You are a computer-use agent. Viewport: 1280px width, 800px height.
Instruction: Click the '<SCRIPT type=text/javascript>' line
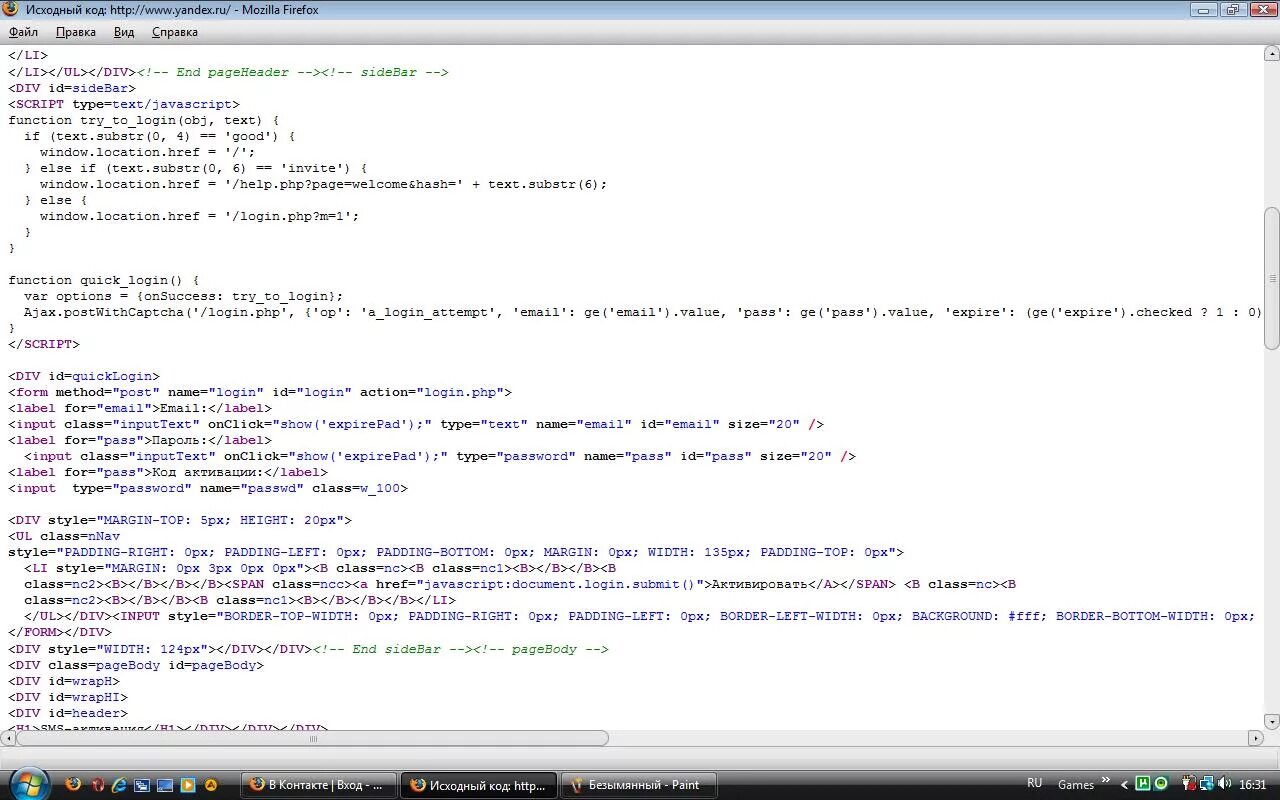point(124,104)
